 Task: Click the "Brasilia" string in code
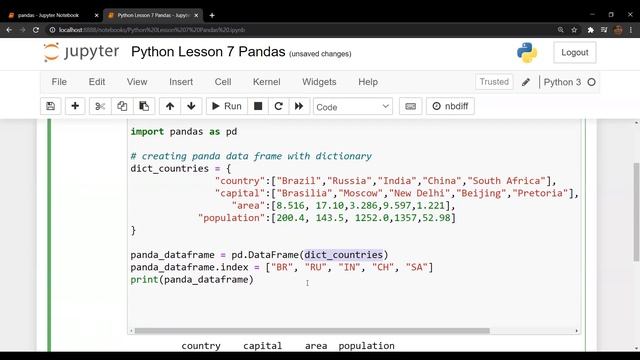click(304, 193)
